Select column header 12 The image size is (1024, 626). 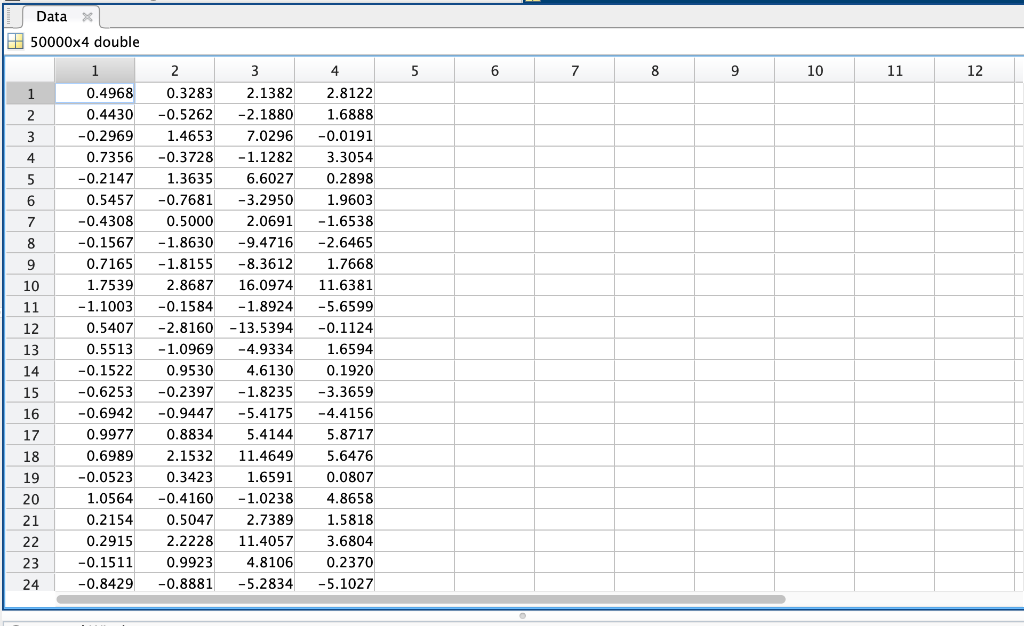[975, 70]
